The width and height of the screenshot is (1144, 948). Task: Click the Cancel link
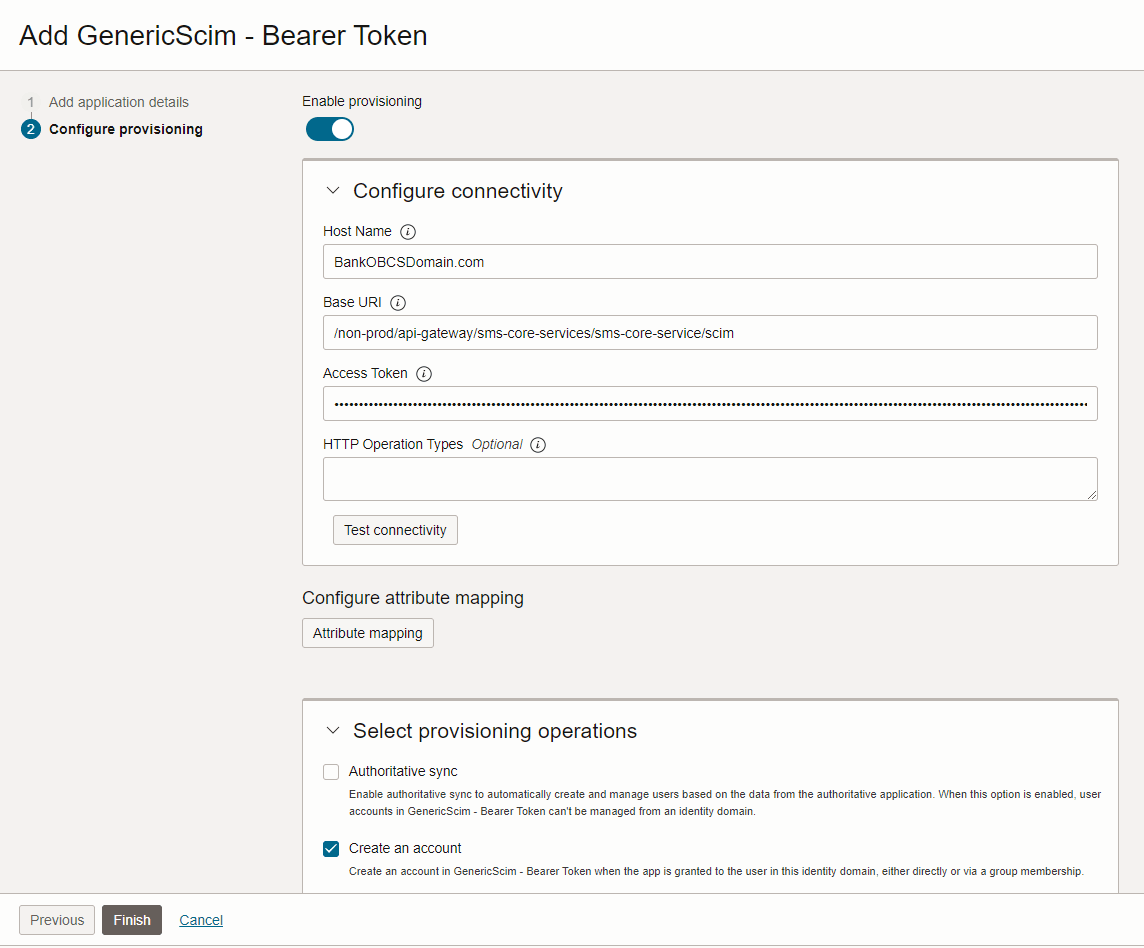click(201, 920)
